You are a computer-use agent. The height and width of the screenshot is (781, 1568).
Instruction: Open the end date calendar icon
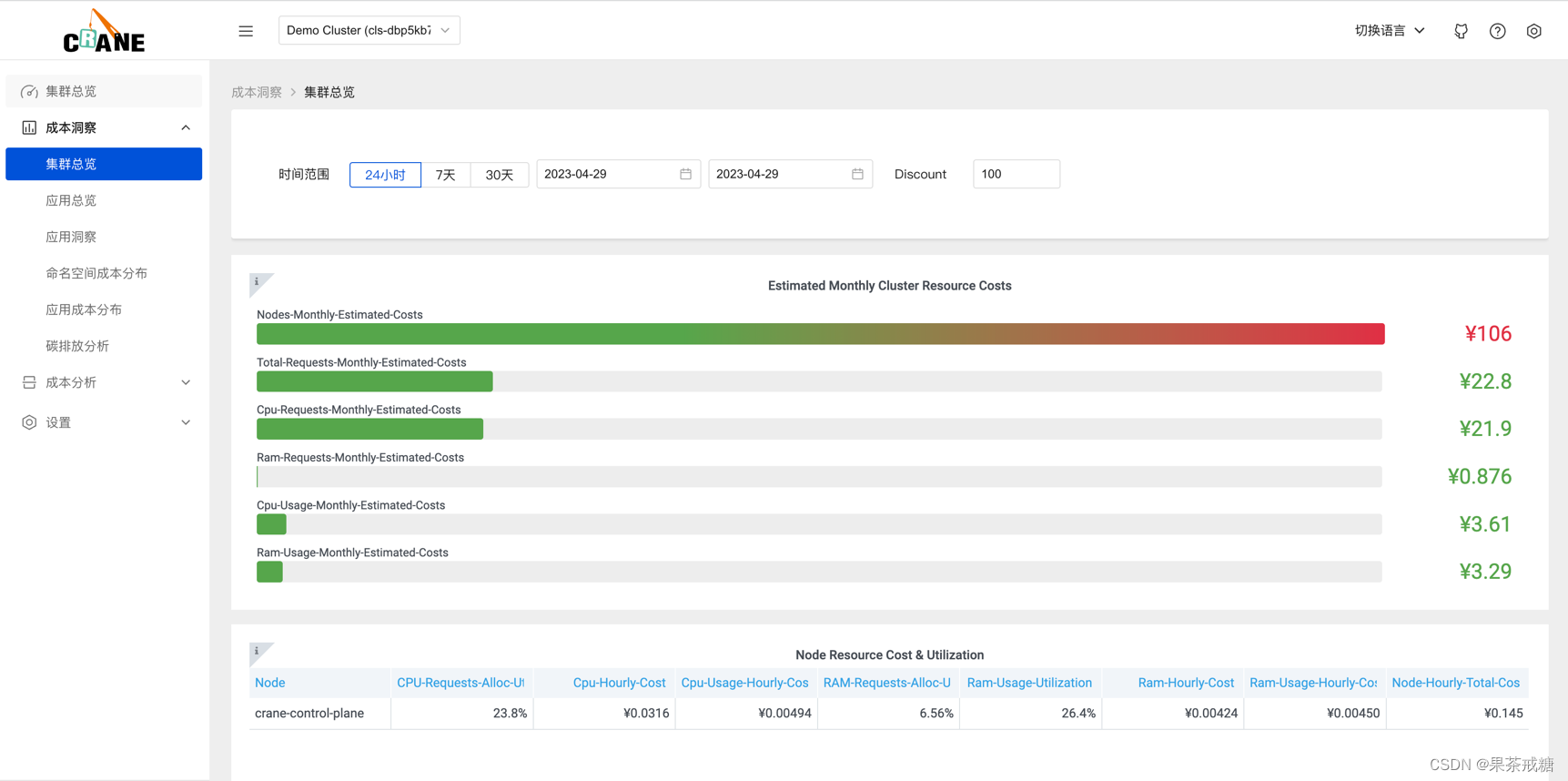(x=857, y=174)
